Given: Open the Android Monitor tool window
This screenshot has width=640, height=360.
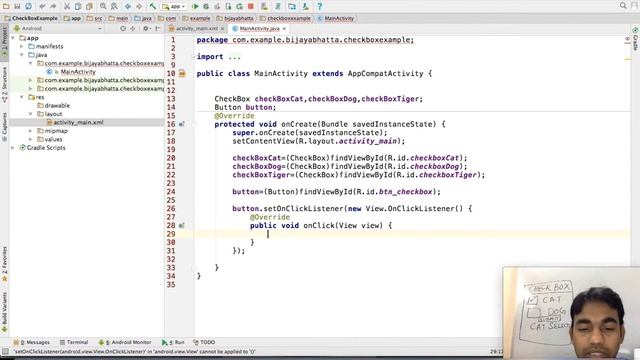Looking at the screenshot, I should pos(125,342).
